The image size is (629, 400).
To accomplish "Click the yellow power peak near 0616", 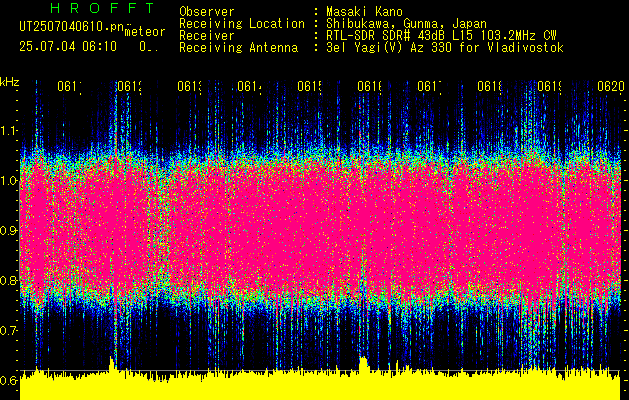I will click(x=363, y=364).
